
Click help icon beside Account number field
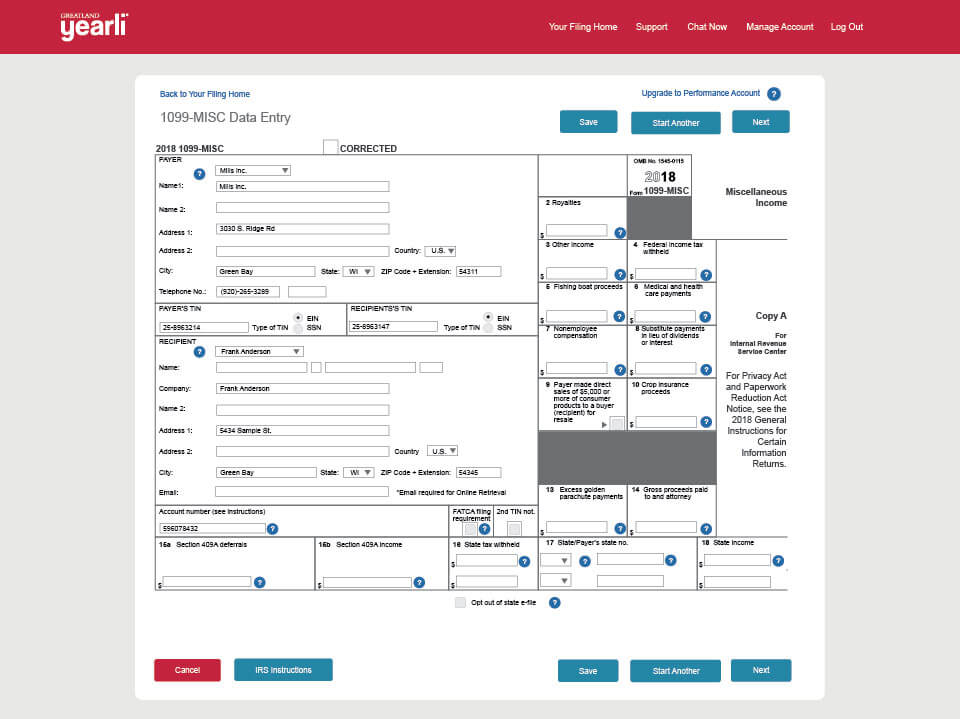tap(272, 528)
